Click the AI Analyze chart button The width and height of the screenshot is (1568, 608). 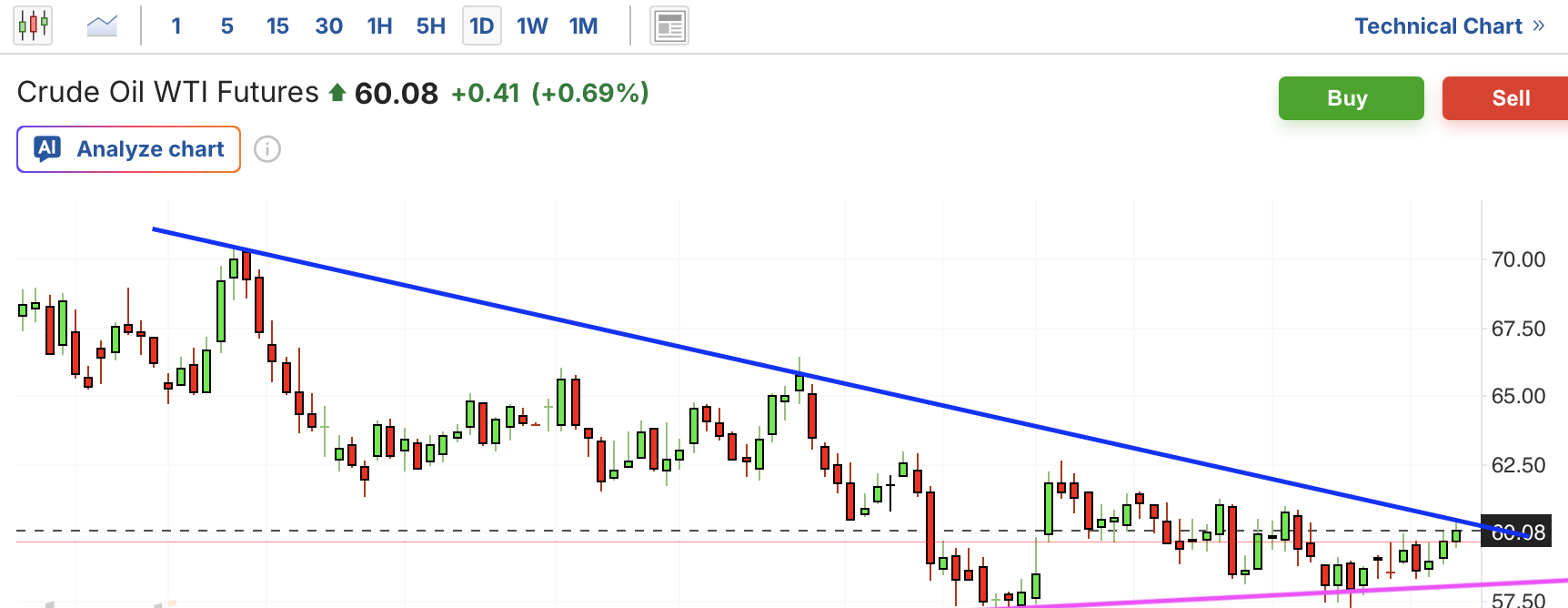tap(128, 149)
